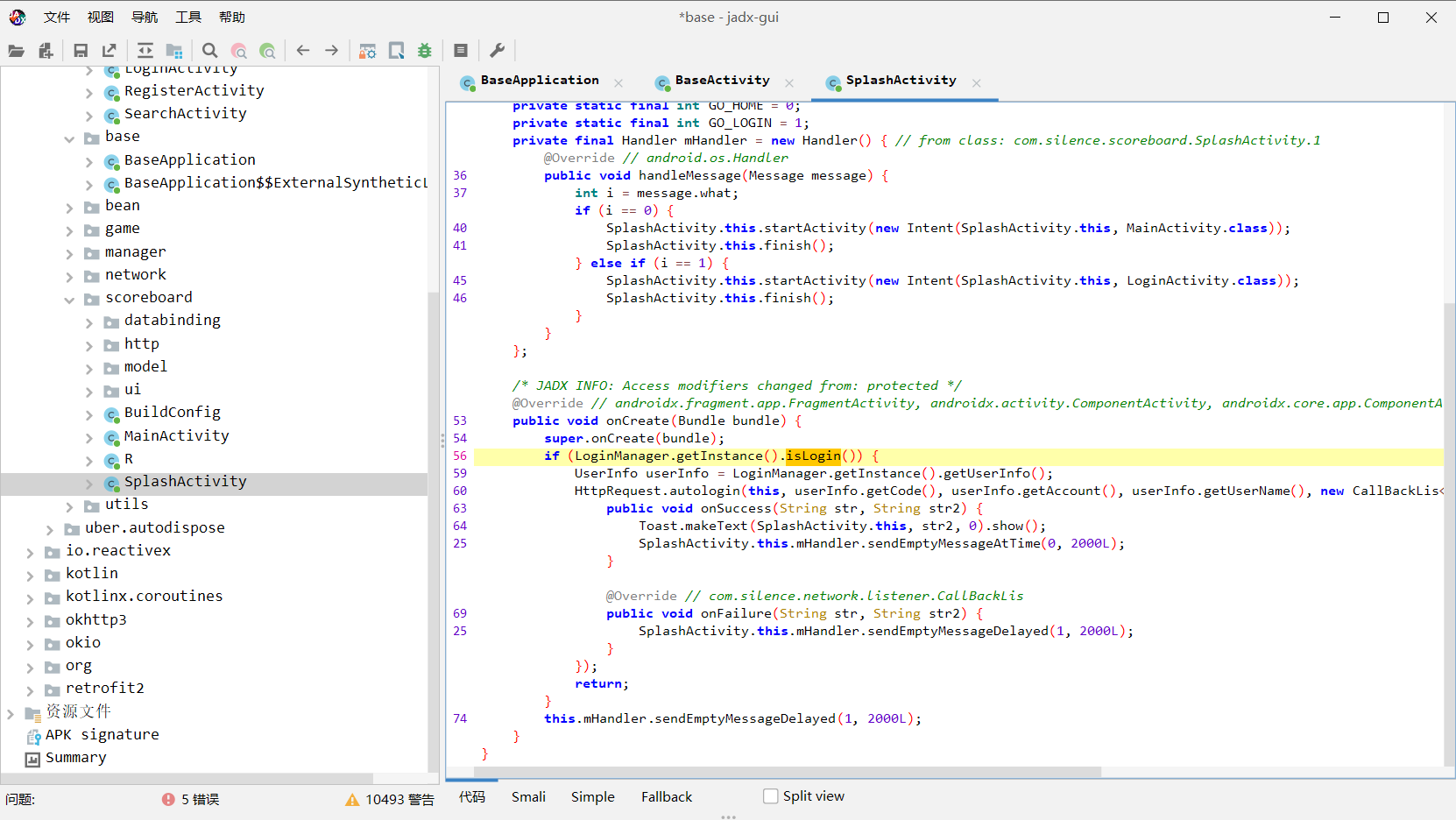Select kotlinx.coroutines in the package tree

click(144, 597)
